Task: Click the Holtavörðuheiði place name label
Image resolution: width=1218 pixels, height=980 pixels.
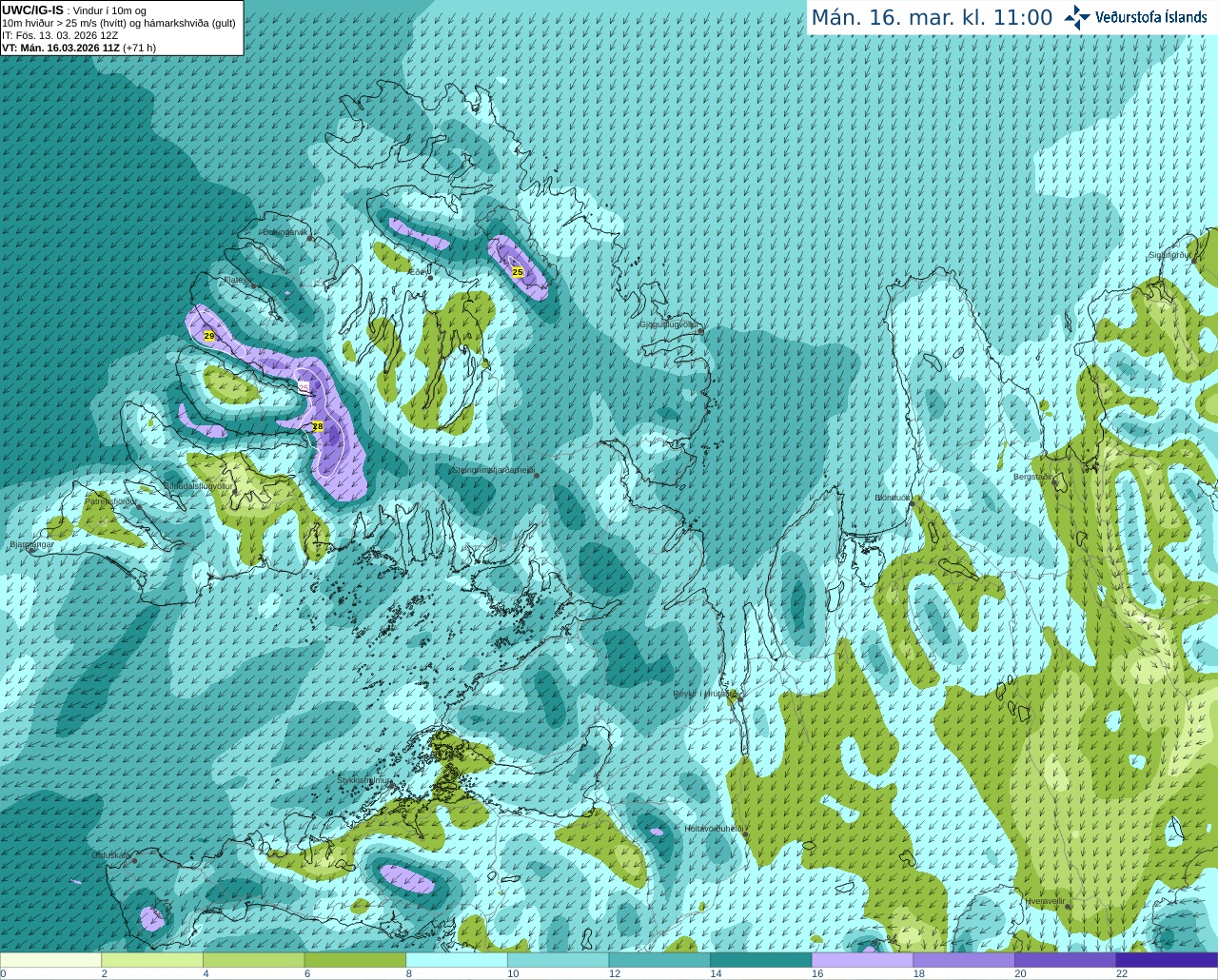Action: [713, 829]
